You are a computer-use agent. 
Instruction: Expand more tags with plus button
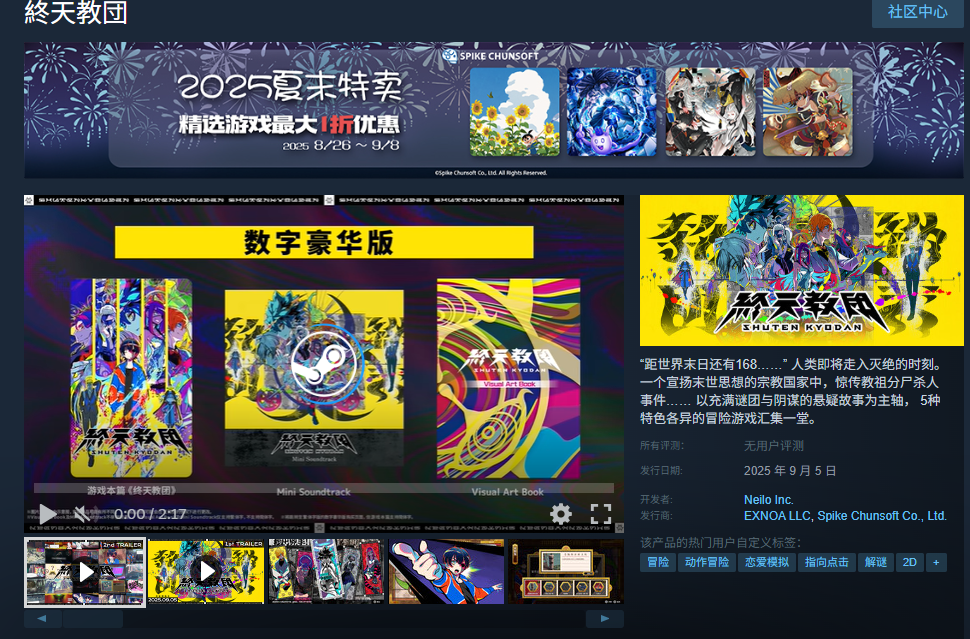pos(936,562)
